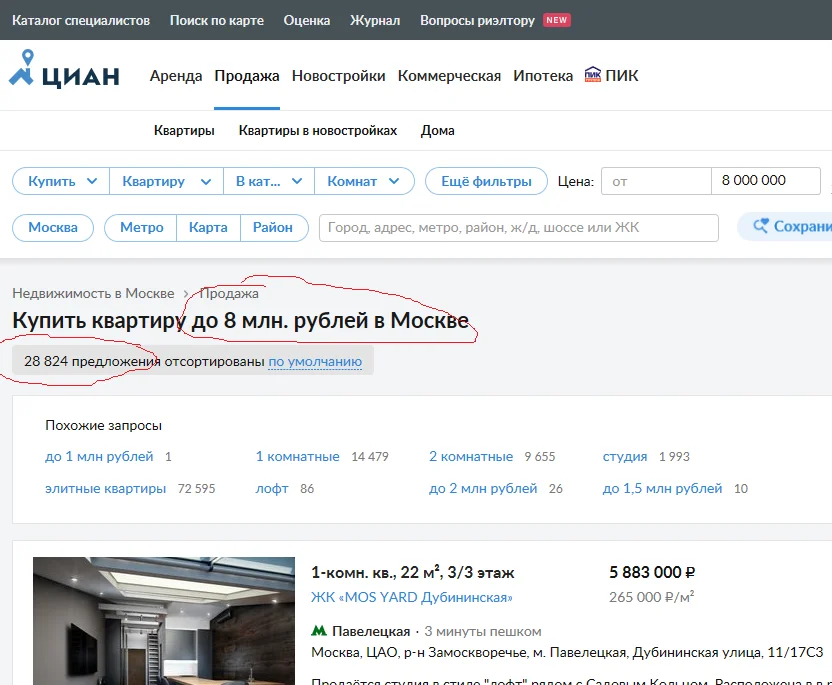
Task: Expand the Купить dropdown
Action: [61, 181]
